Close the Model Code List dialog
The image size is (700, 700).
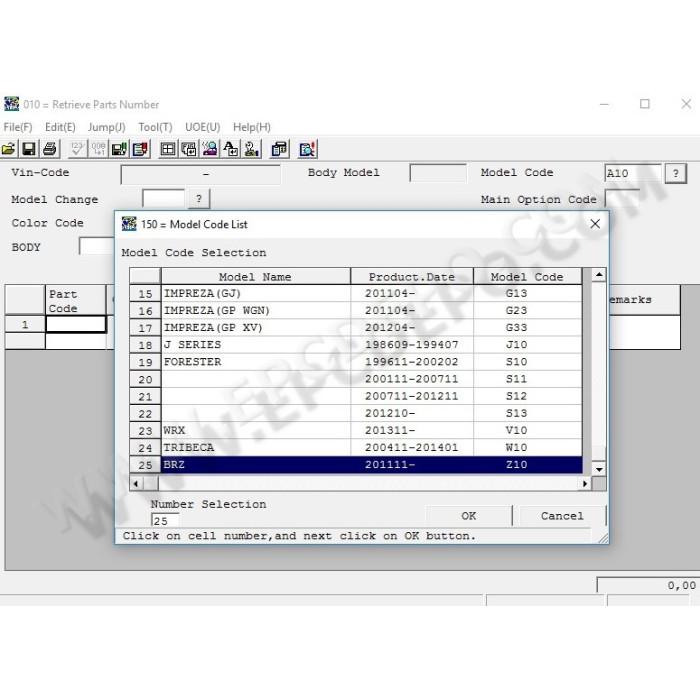pos(595,224)
